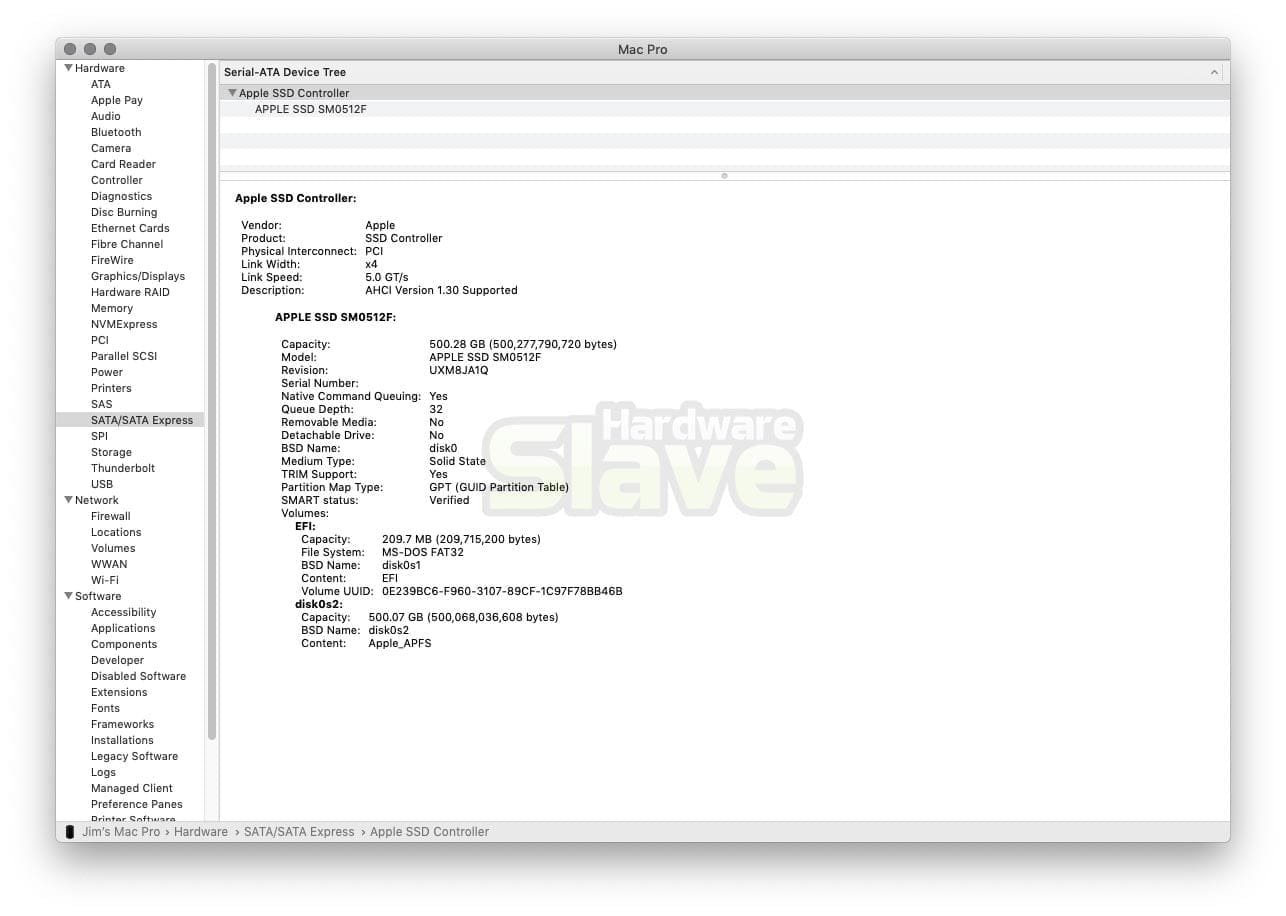Open Thunderbolt information
The image size is (1286, 916).
click(x=123, y=468)
